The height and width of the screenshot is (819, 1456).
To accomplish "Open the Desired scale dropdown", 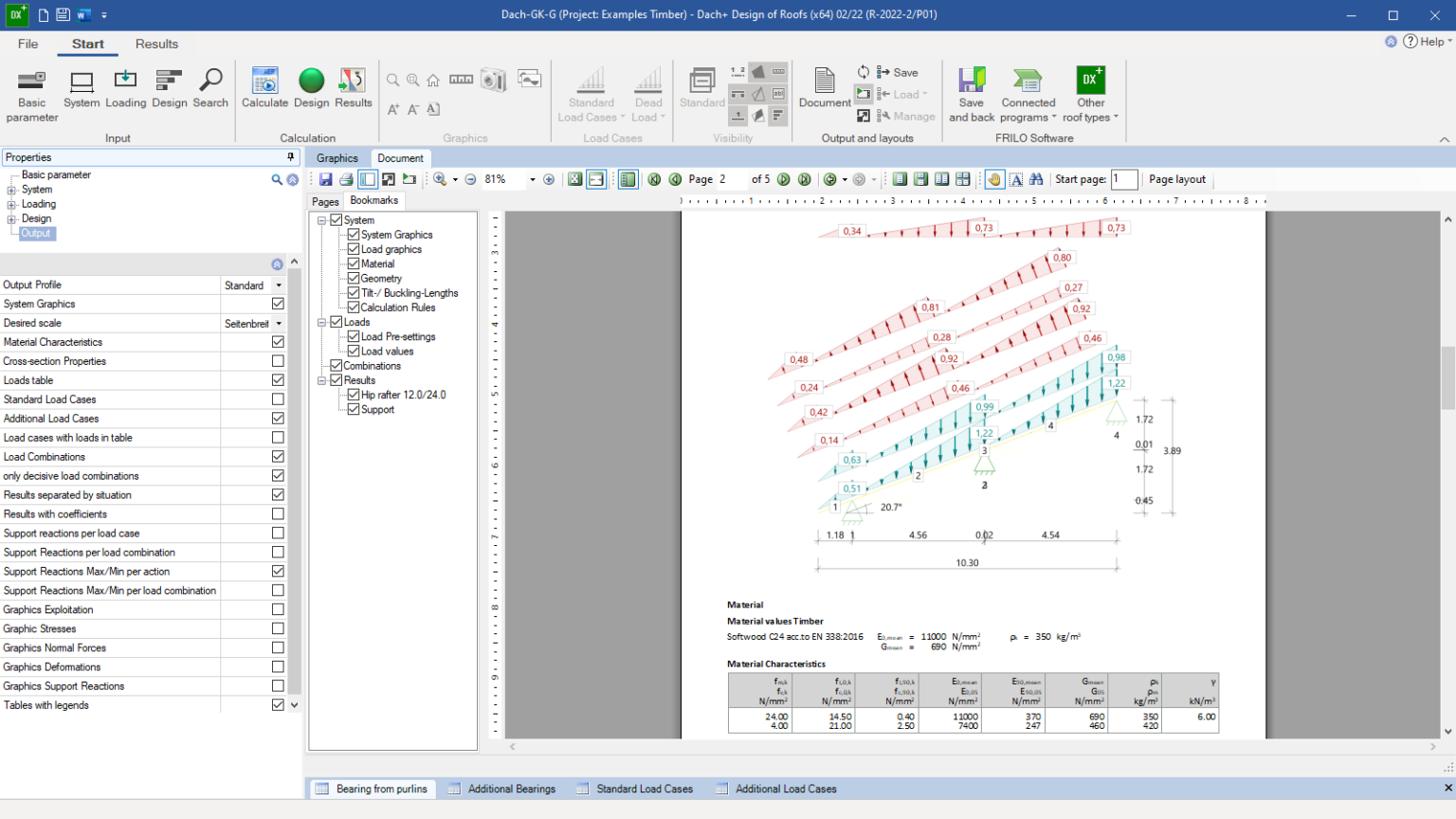I will coord(279,324).
